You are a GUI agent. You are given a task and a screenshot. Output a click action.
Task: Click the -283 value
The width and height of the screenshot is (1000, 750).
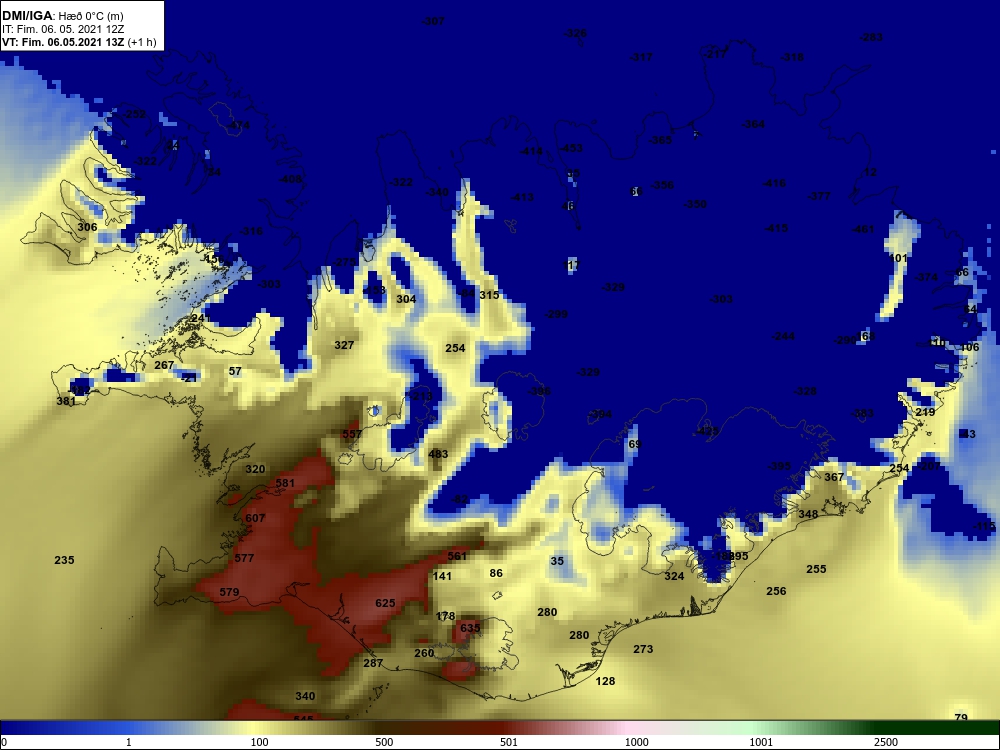click(x=871, y=37)
